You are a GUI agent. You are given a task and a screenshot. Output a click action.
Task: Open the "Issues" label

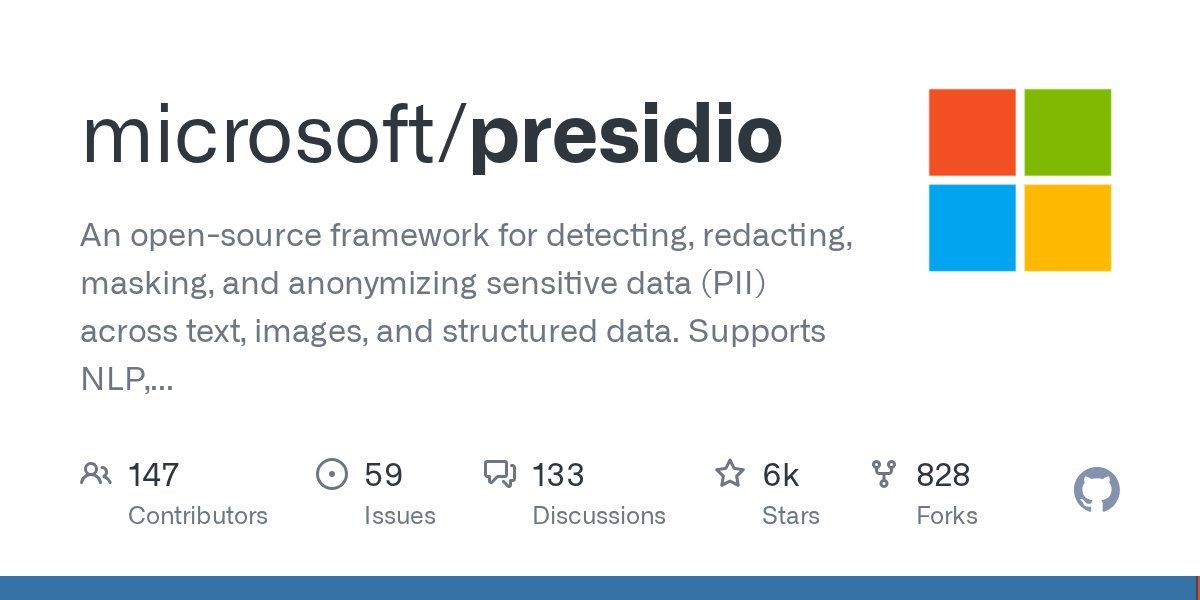tap(399, 516)
